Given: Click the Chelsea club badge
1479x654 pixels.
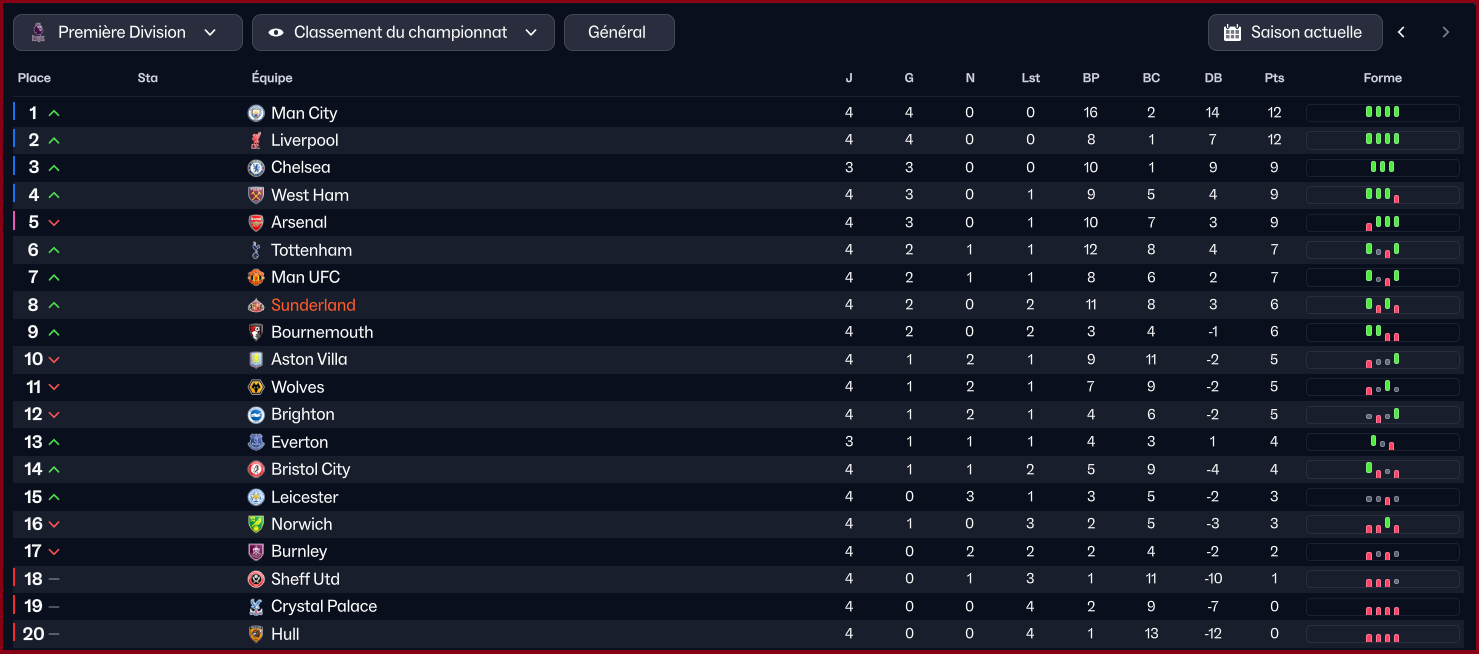Looking at the screenshot, I should coord(256,167).
